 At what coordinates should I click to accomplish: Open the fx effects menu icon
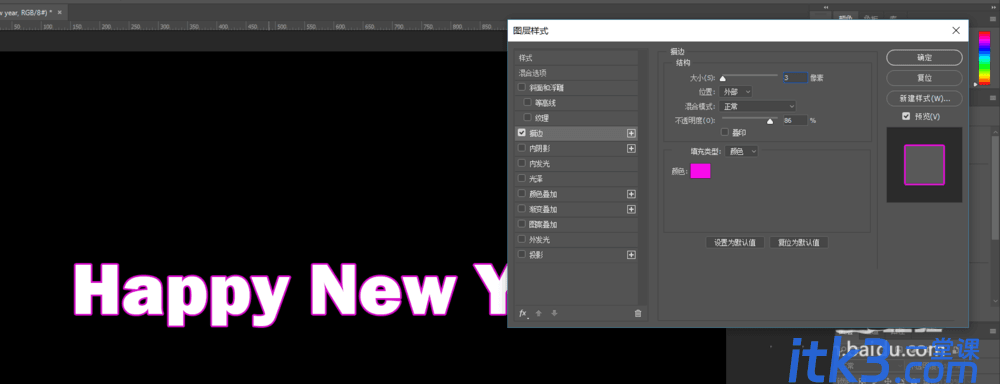tap(524, 313)
